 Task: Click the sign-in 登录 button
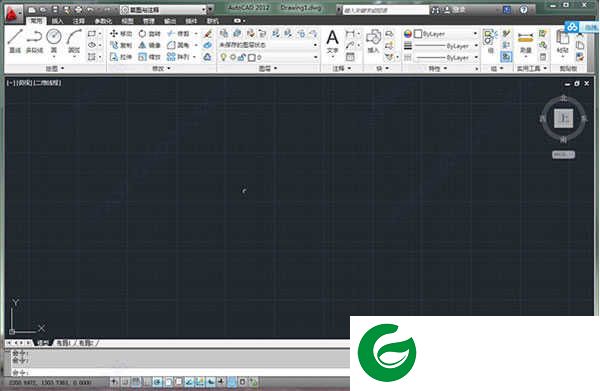[x=455, y=10]
